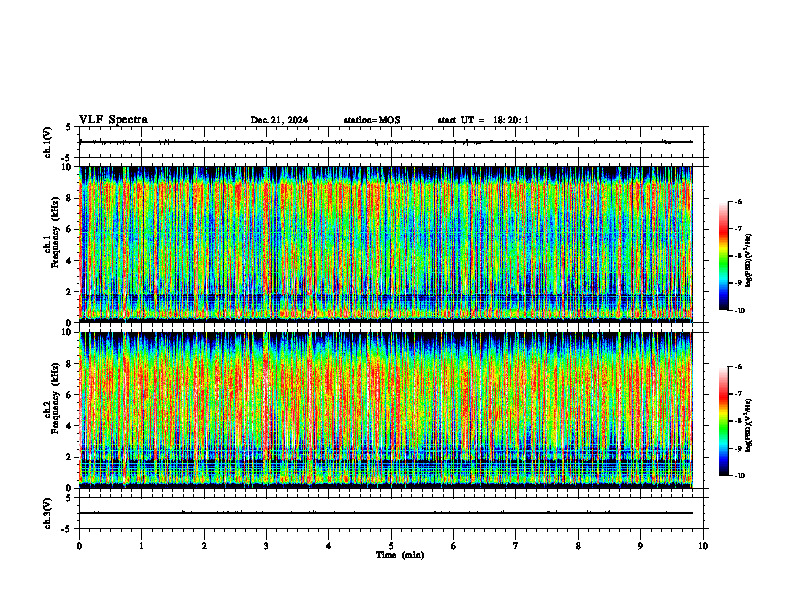Click the "VLF Spectra" plot title
Screen dimensions: 792x612
pos(113,120)
